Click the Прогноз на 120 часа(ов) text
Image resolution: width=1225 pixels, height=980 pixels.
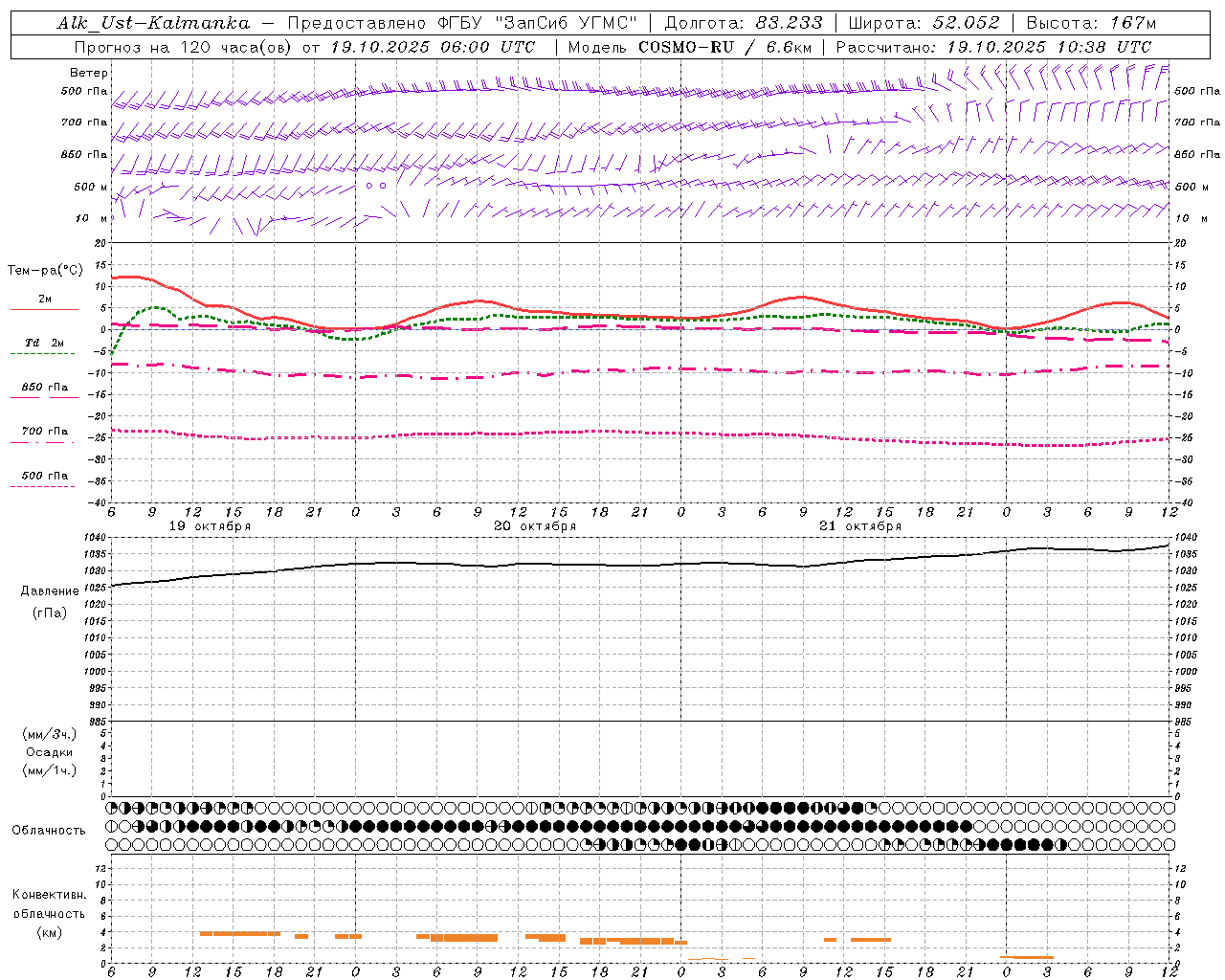[x=183, y=47]
